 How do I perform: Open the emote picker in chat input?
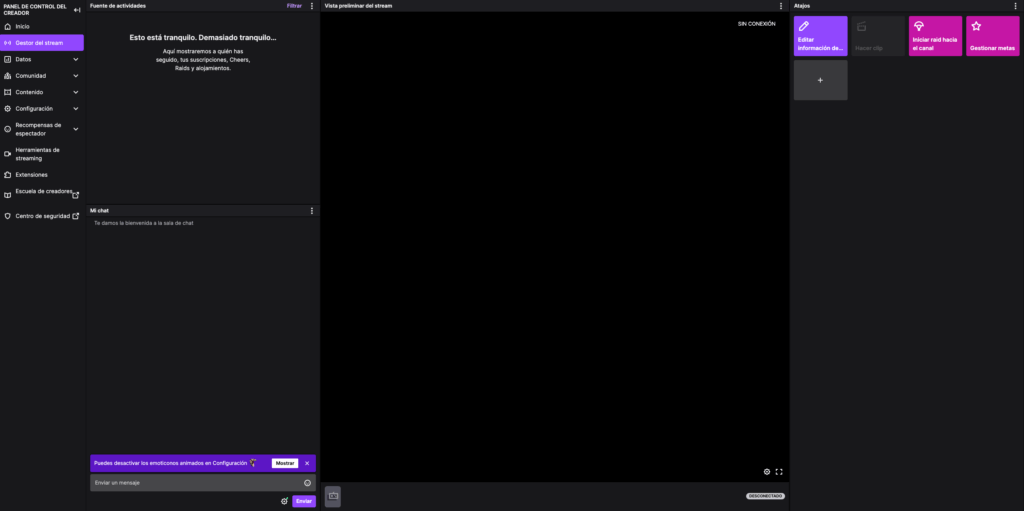[308, 483]
